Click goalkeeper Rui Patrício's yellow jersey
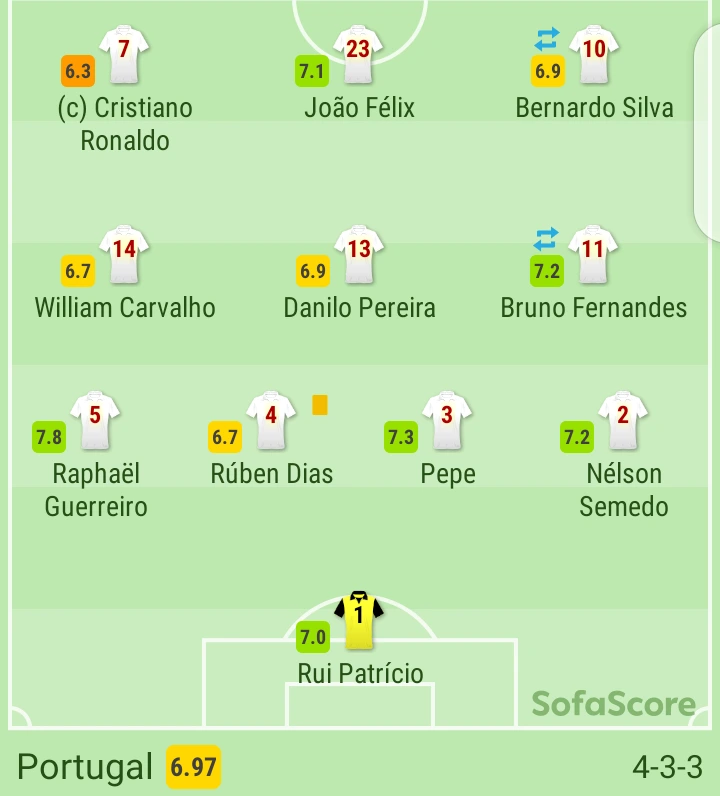This screenshot has height=796, width=720. 359,619
